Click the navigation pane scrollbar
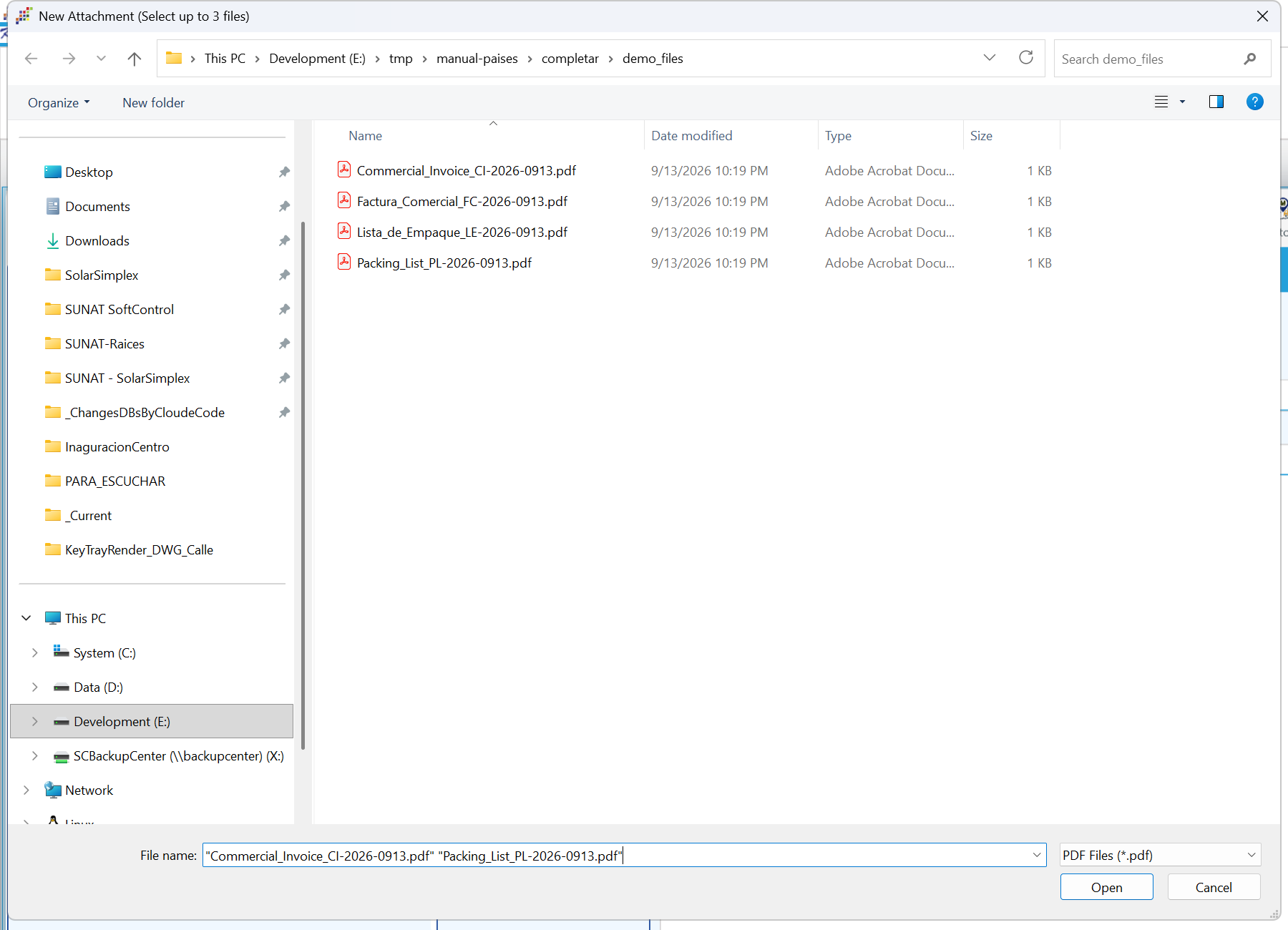 click(x=303, y=486)
